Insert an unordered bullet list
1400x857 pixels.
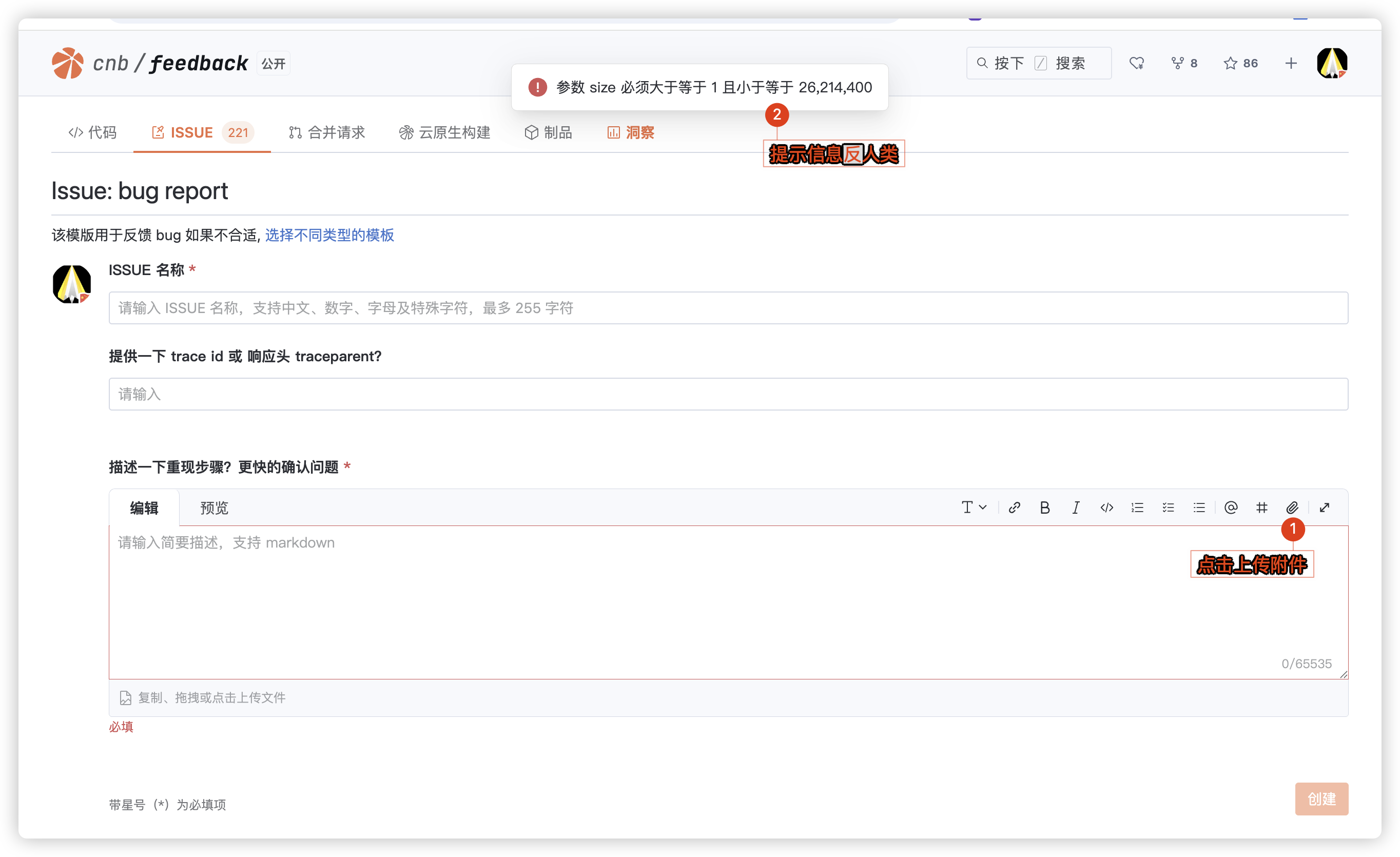(x=1199, y=508)
